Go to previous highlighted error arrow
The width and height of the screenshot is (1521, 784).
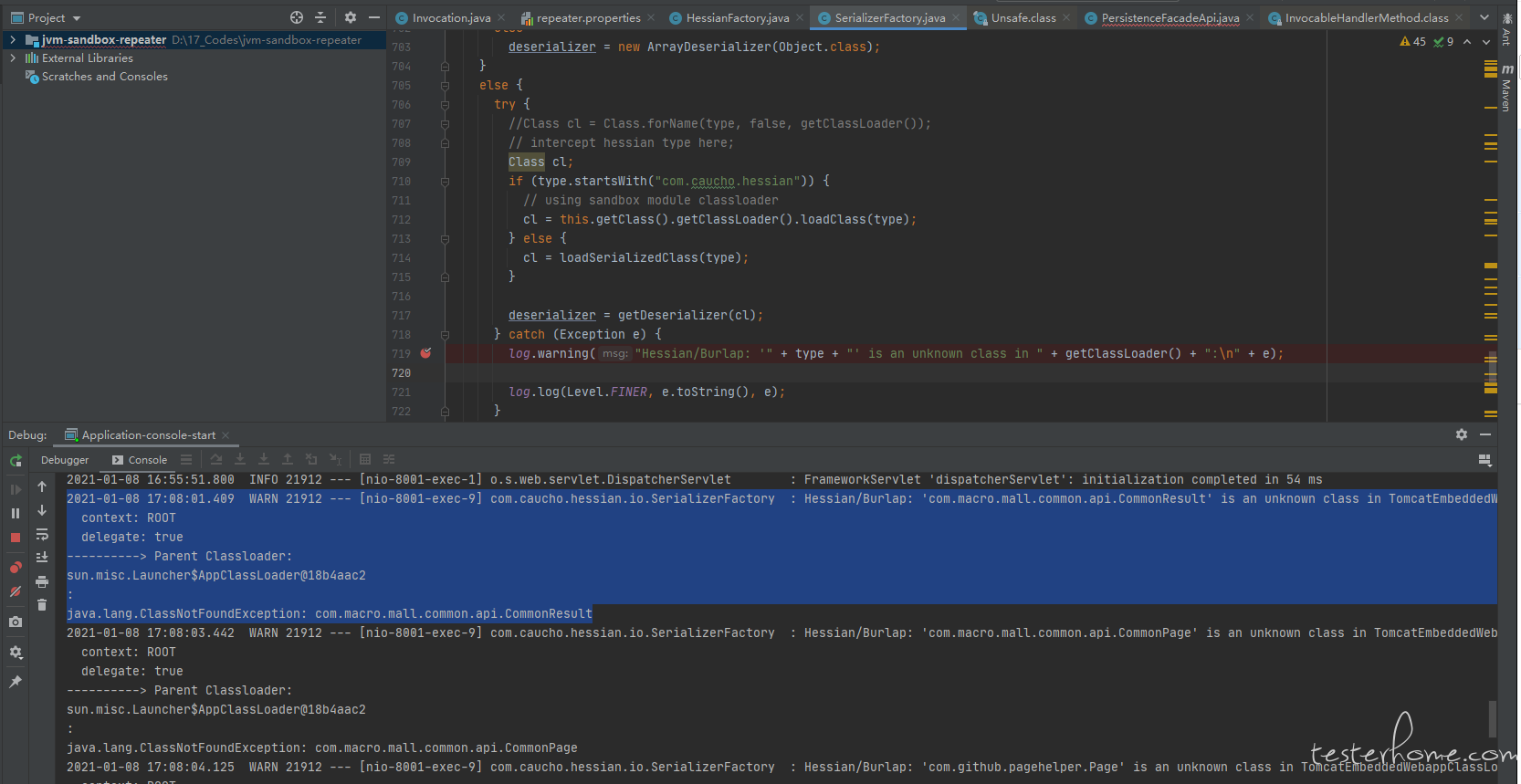coord(1467,42)
